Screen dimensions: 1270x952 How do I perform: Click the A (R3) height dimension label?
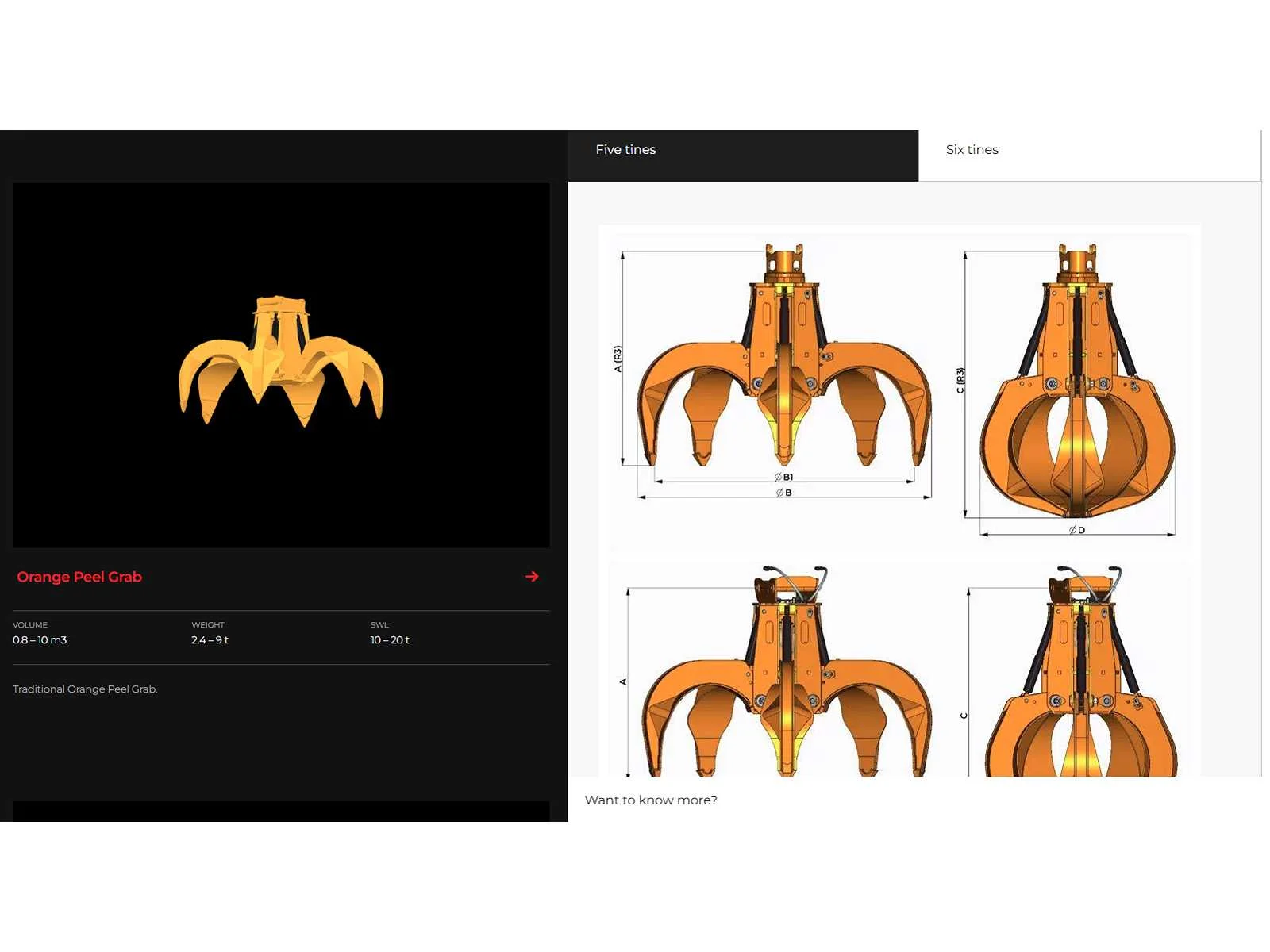click(618, 359)
